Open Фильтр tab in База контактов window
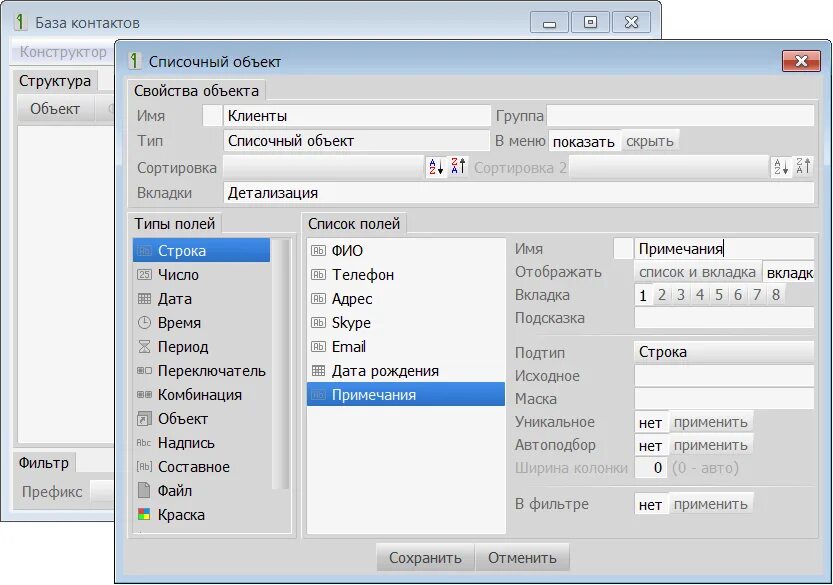833x585 pixels. tap(44, 463)
